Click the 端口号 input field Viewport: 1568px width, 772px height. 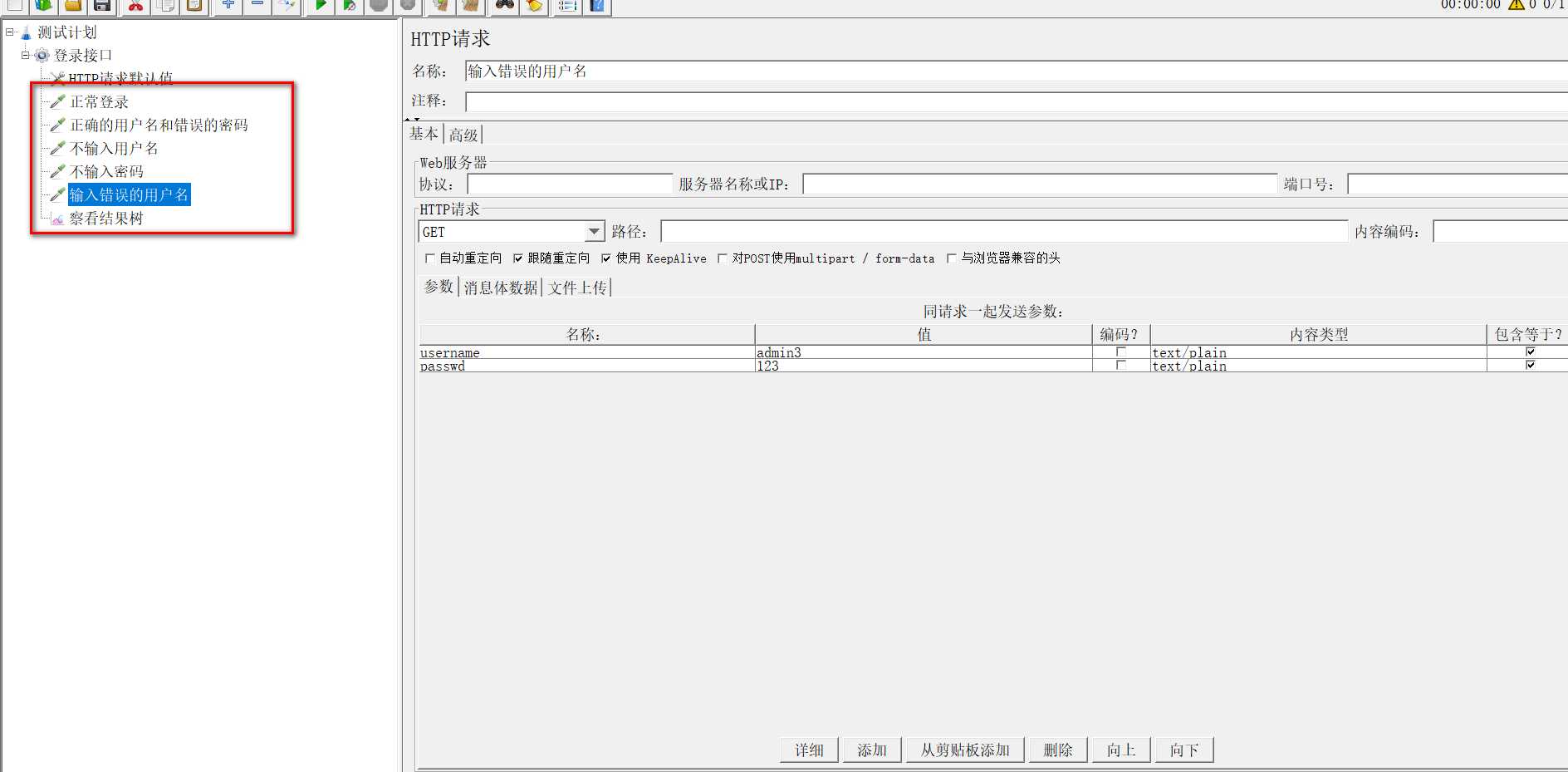[1458, 184]
